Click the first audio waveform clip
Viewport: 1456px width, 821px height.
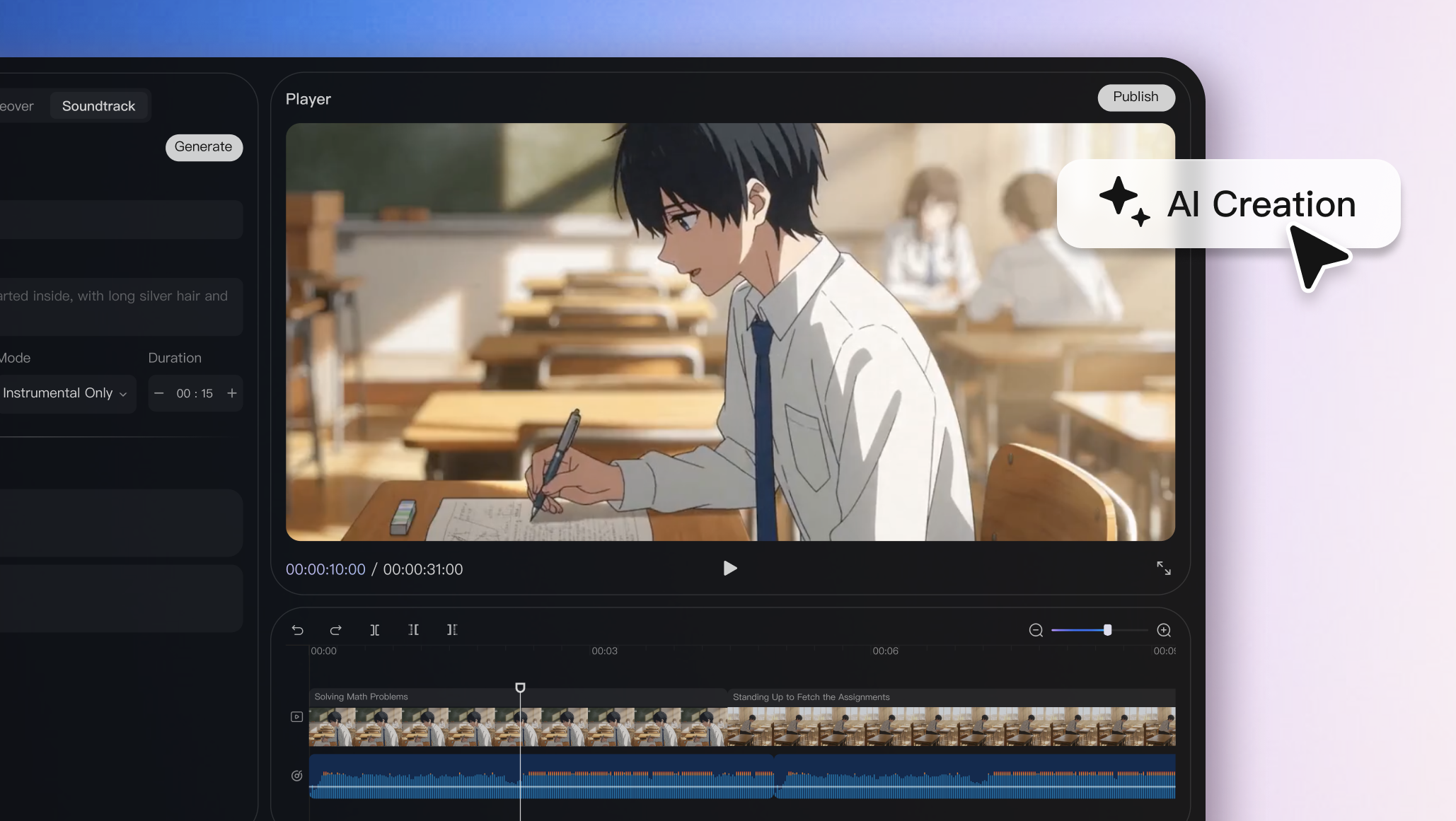(x=542, y=776)
